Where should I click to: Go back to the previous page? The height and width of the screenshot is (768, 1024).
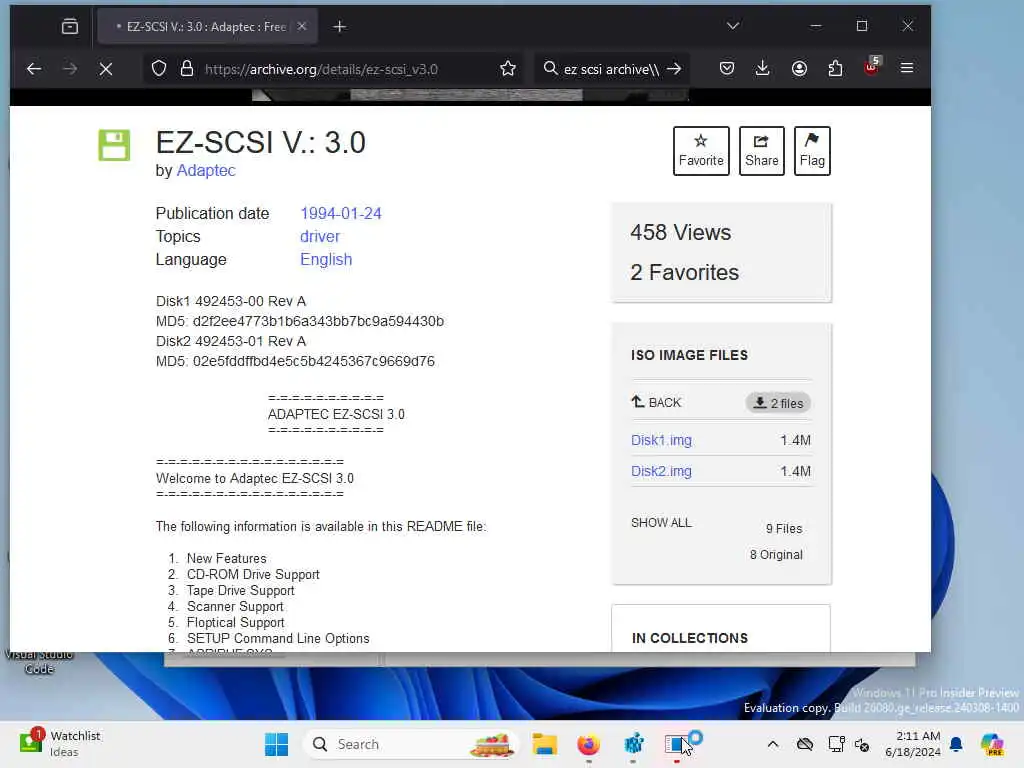34,69
